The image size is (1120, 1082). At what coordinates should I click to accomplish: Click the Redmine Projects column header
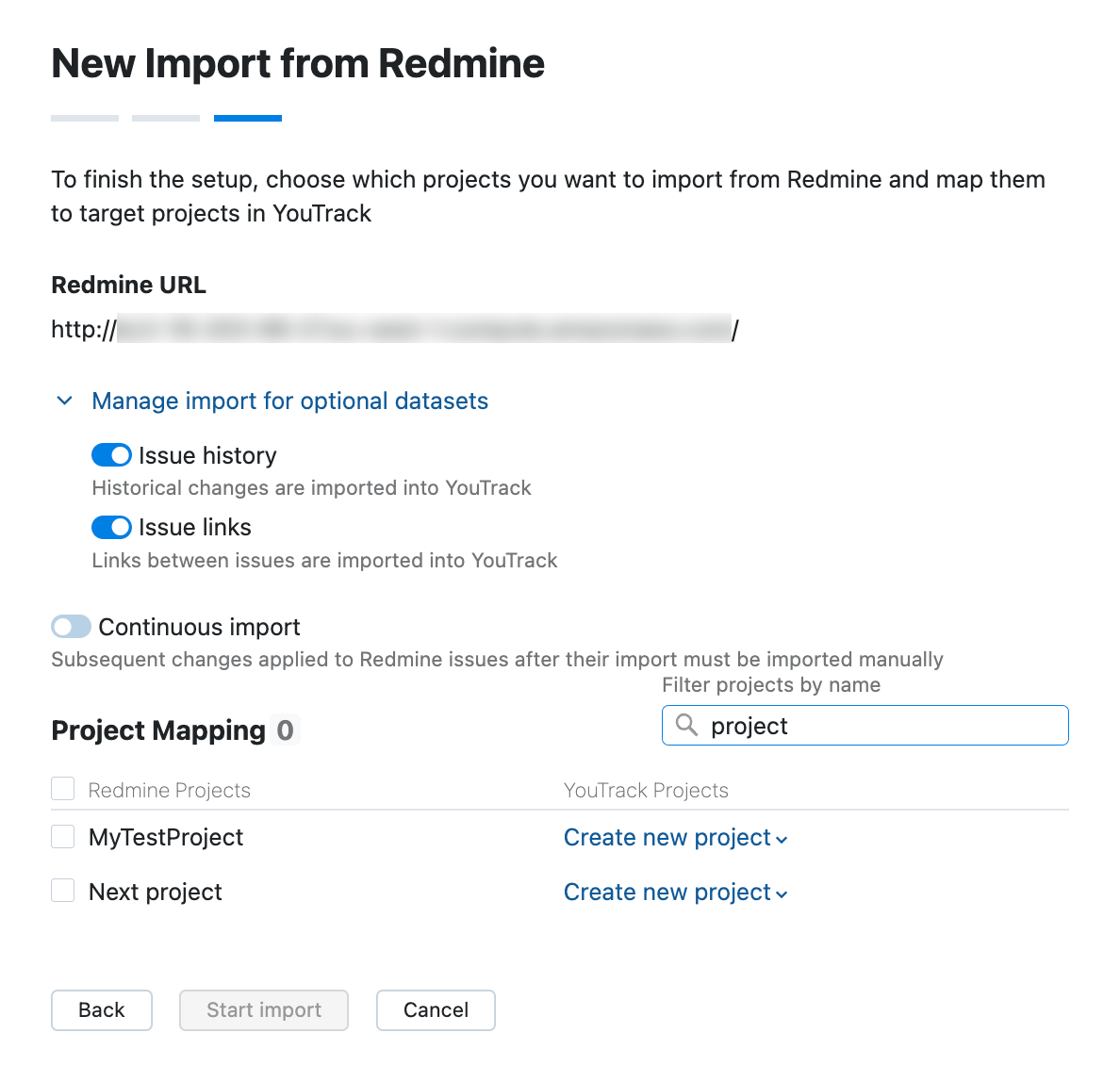coord(169,790)
